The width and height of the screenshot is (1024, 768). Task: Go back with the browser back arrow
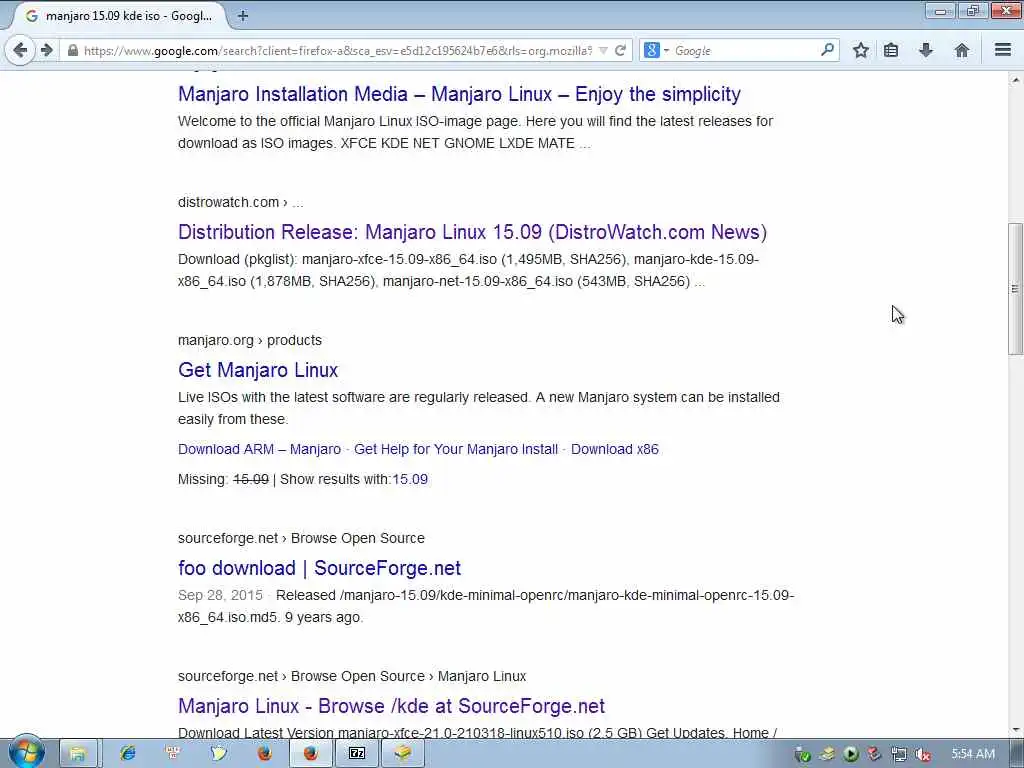tap(20, 50)
